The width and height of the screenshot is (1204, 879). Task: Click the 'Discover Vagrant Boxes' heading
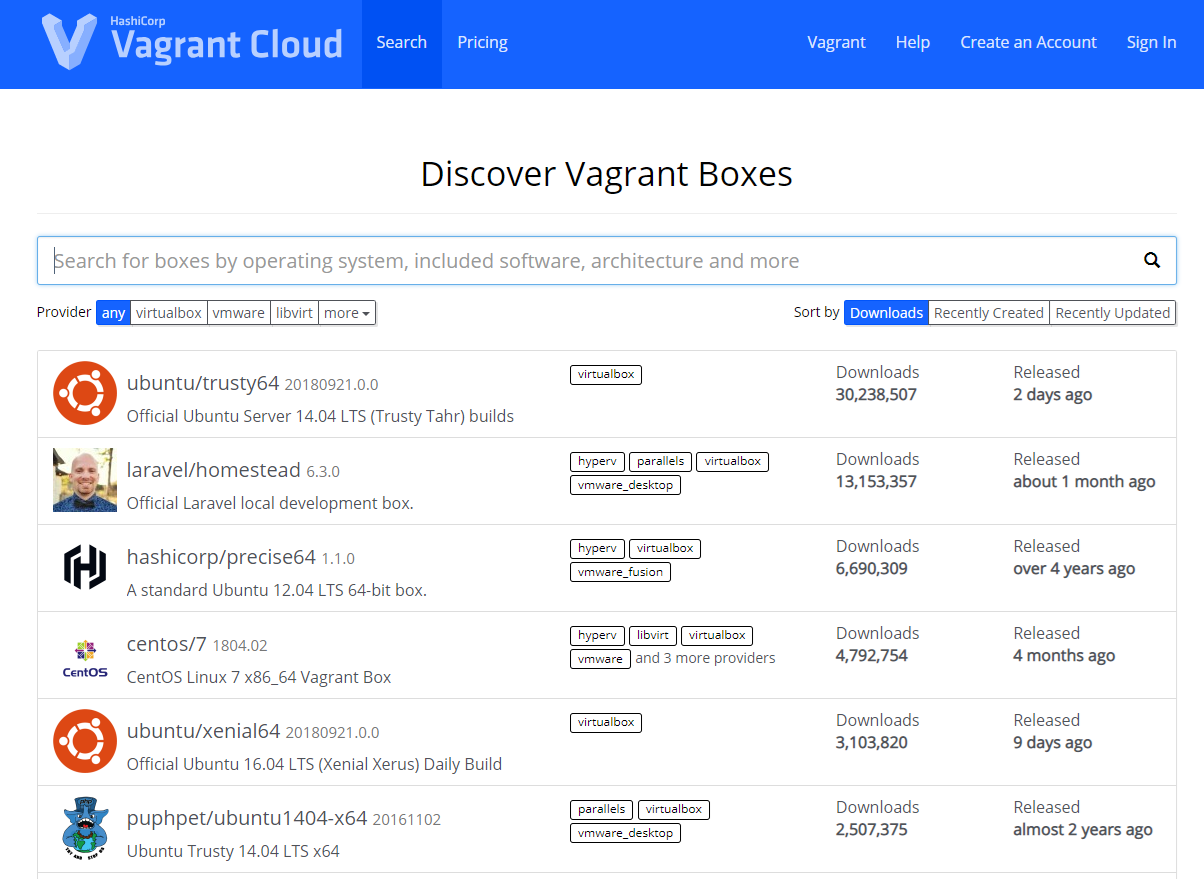pos(607,174)
